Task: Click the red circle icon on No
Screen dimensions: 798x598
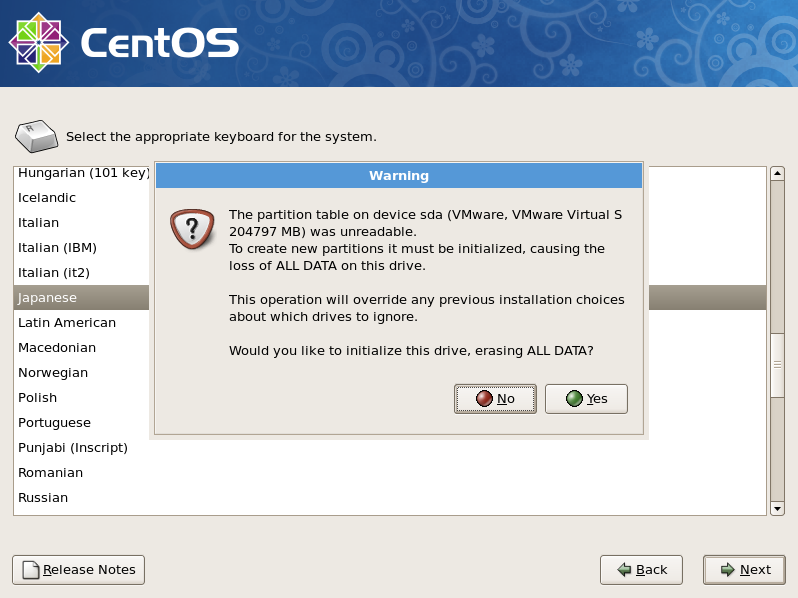Action: [x=484, y=398]
